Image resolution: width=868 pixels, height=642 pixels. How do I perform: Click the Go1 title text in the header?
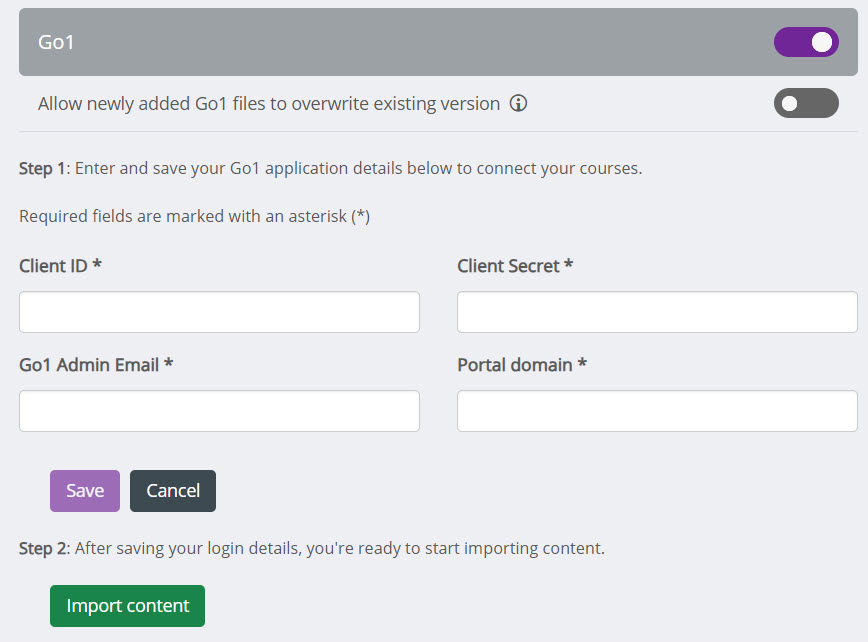(x=55, y=43)
